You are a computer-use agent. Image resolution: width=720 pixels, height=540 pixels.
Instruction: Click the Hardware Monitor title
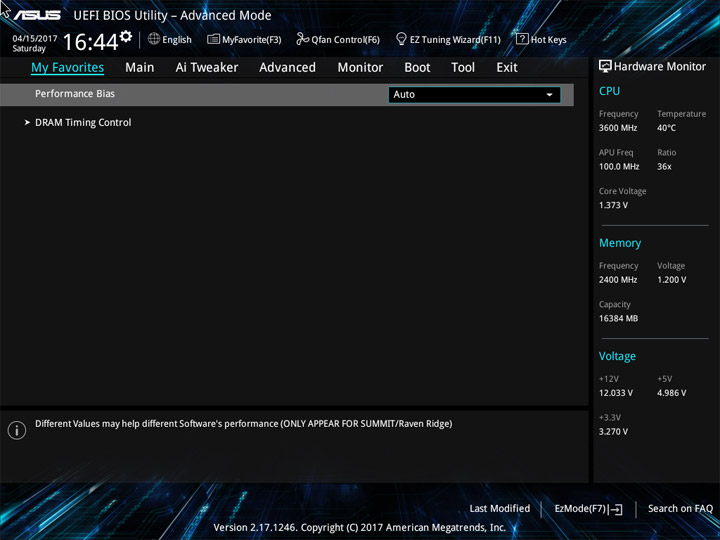coord(660,67)
